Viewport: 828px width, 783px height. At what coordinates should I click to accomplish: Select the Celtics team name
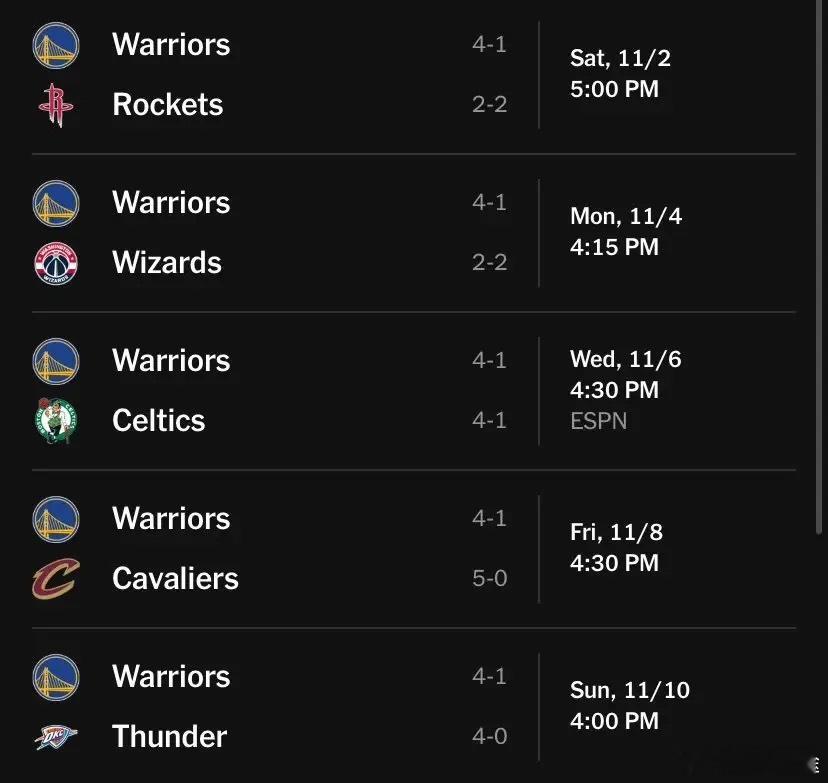tap(158, 420)
